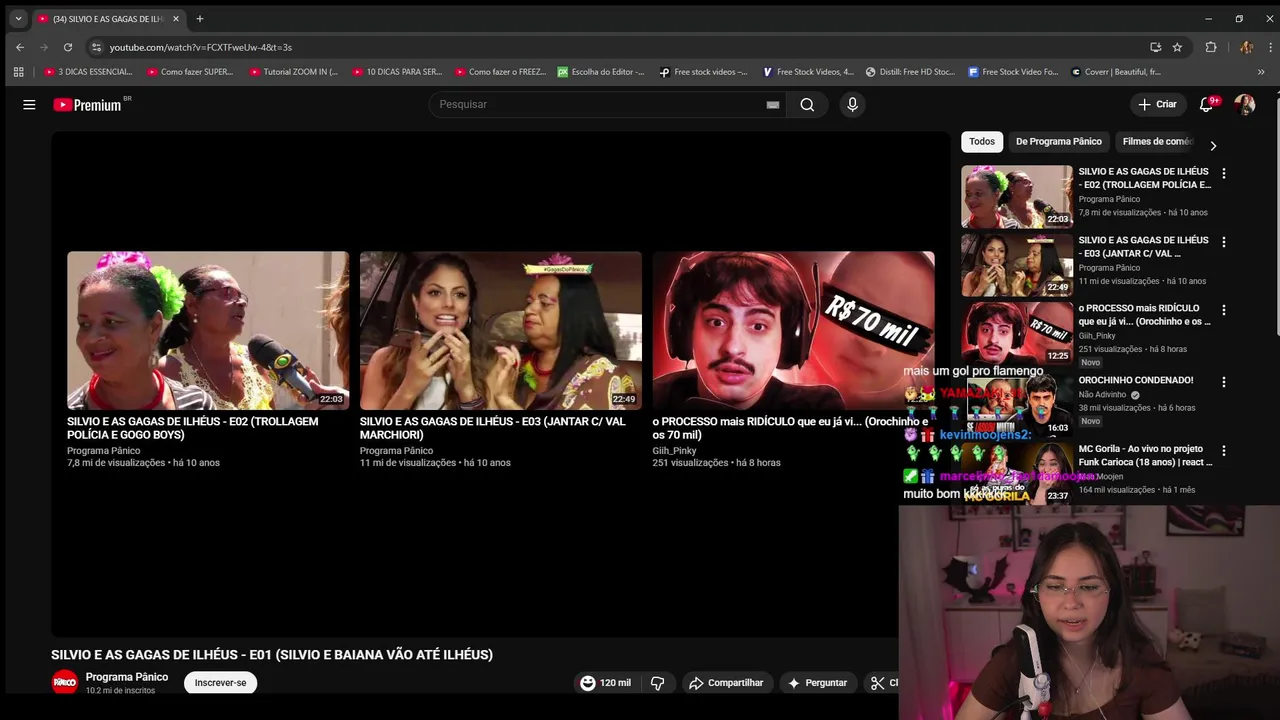Dislike the video

657,683
